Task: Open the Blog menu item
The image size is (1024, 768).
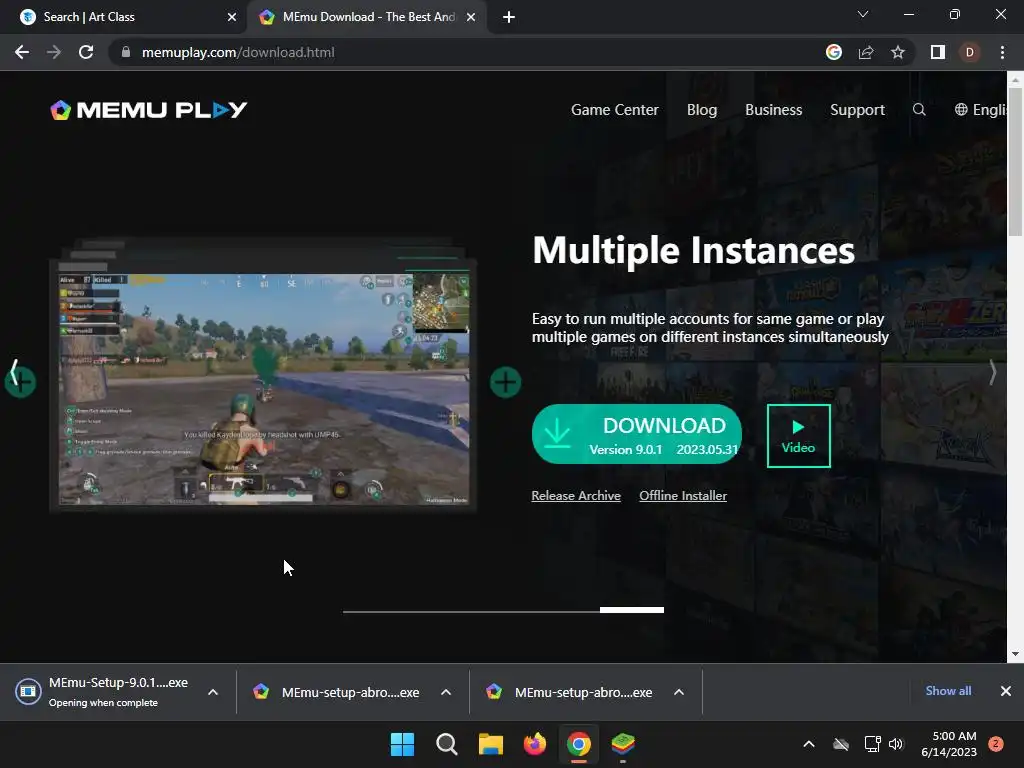Action: (x=702, y=110)
